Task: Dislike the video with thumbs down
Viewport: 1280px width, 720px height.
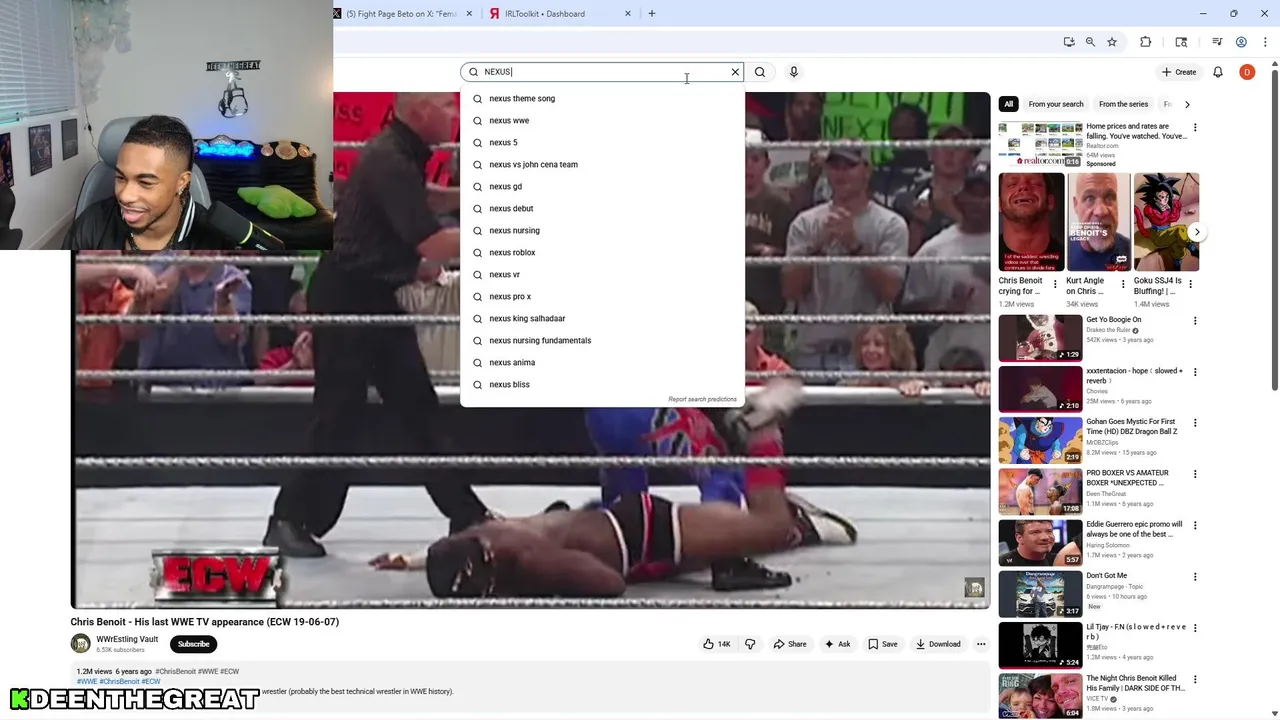Action: coord(750,644)
